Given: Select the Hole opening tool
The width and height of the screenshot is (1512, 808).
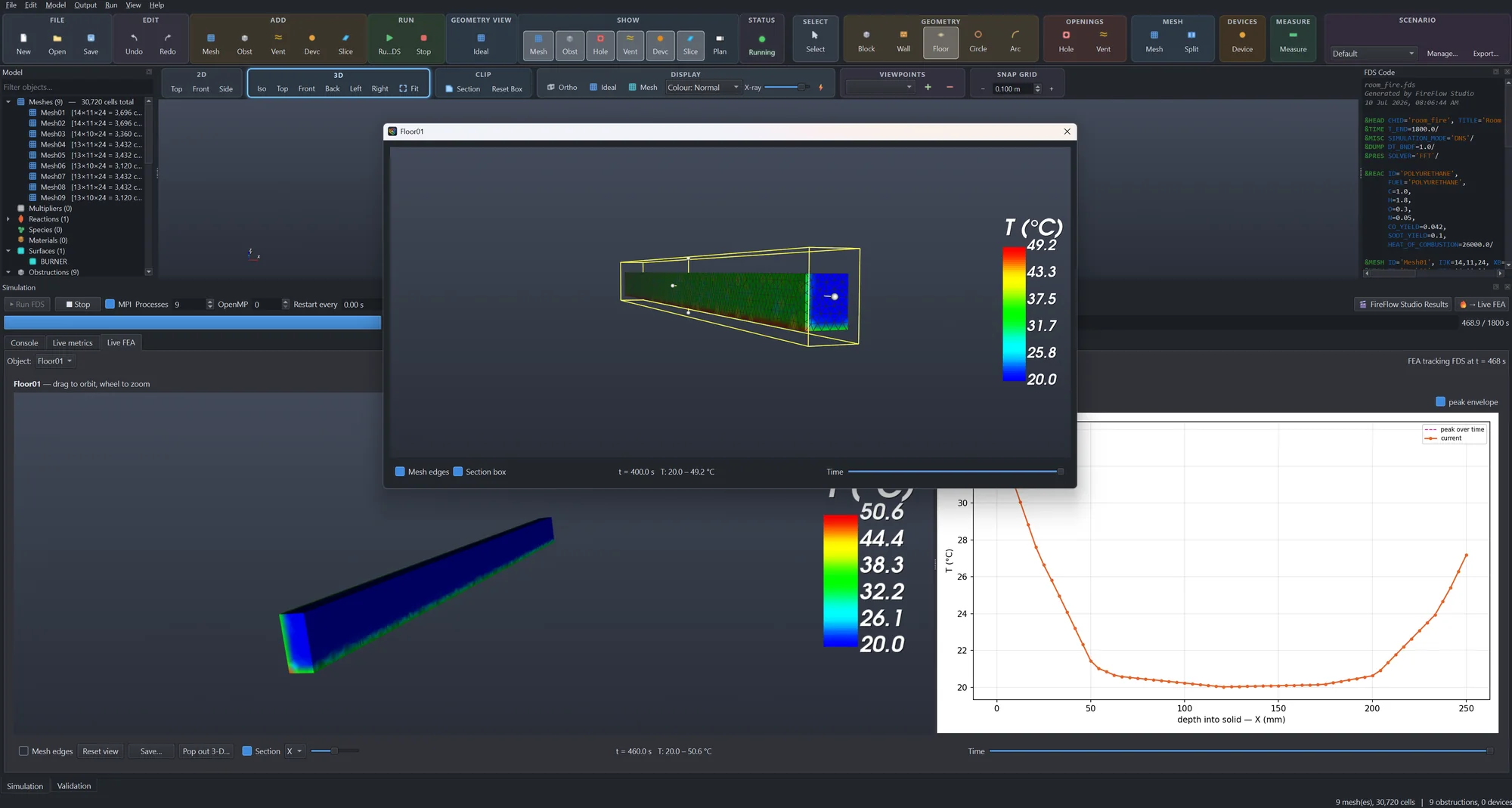Looking at the screenshot, I should pyautogui.click(x=1066, y=42).
